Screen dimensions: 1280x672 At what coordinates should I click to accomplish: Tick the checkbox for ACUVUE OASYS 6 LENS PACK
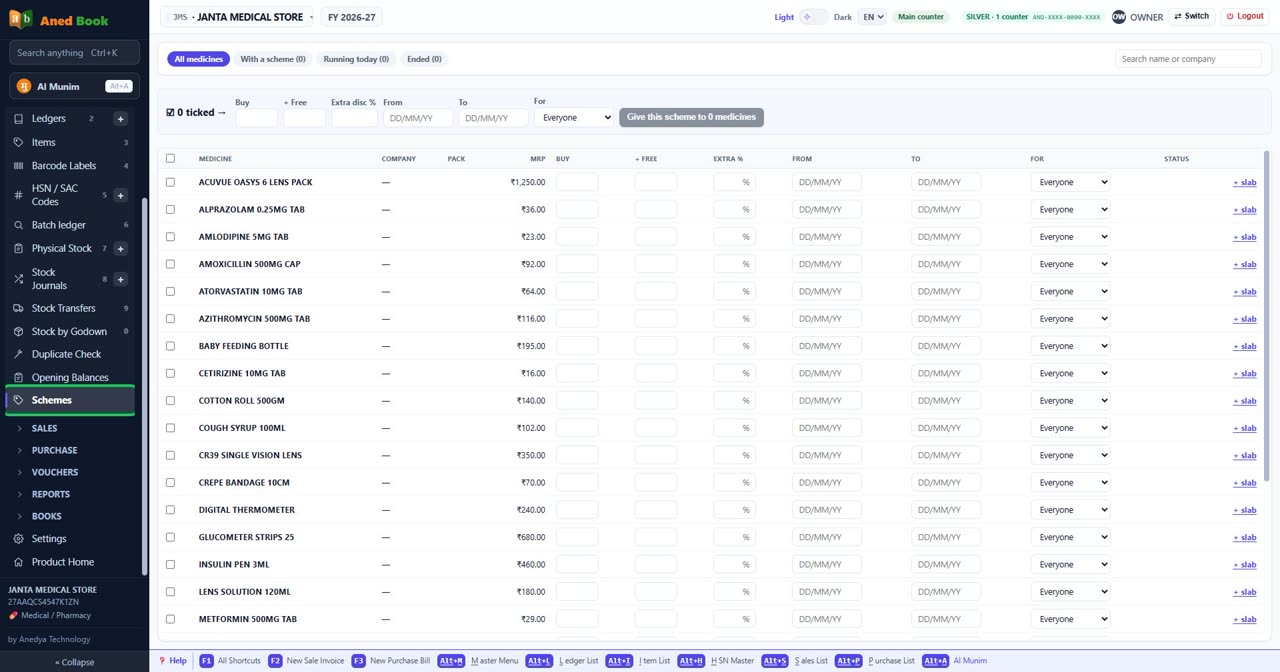170,182
